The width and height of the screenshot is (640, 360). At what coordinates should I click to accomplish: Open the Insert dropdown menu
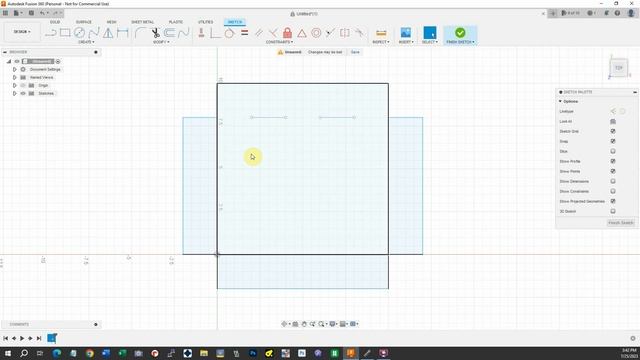[406, 42]
